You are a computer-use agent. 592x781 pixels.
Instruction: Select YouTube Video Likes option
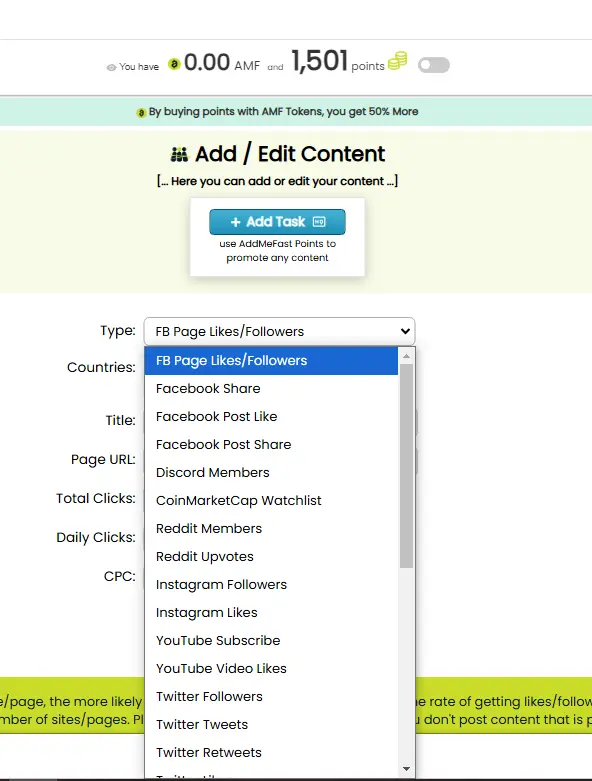(271, 668)
